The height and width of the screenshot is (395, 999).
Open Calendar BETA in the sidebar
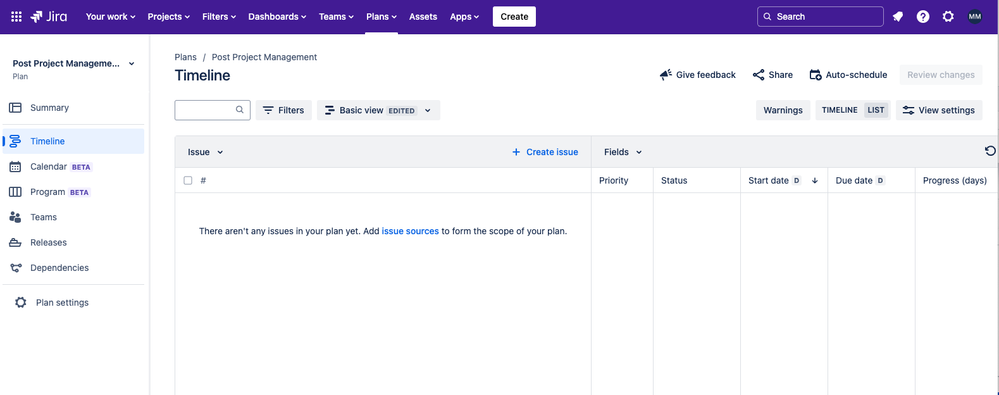[73, 167]
